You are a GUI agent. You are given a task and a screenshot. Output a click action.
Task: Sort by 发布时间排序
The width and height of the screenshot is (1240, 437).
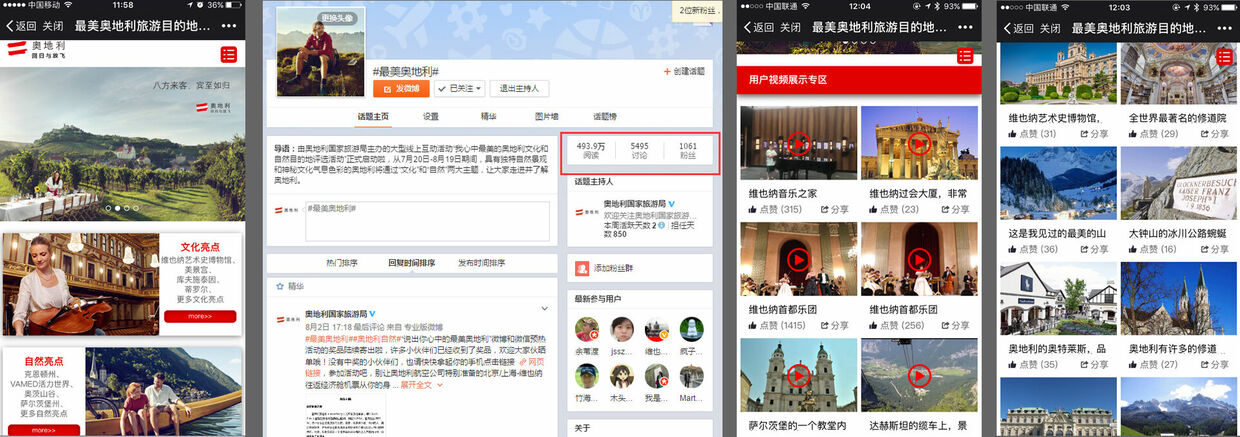point(482,262)
